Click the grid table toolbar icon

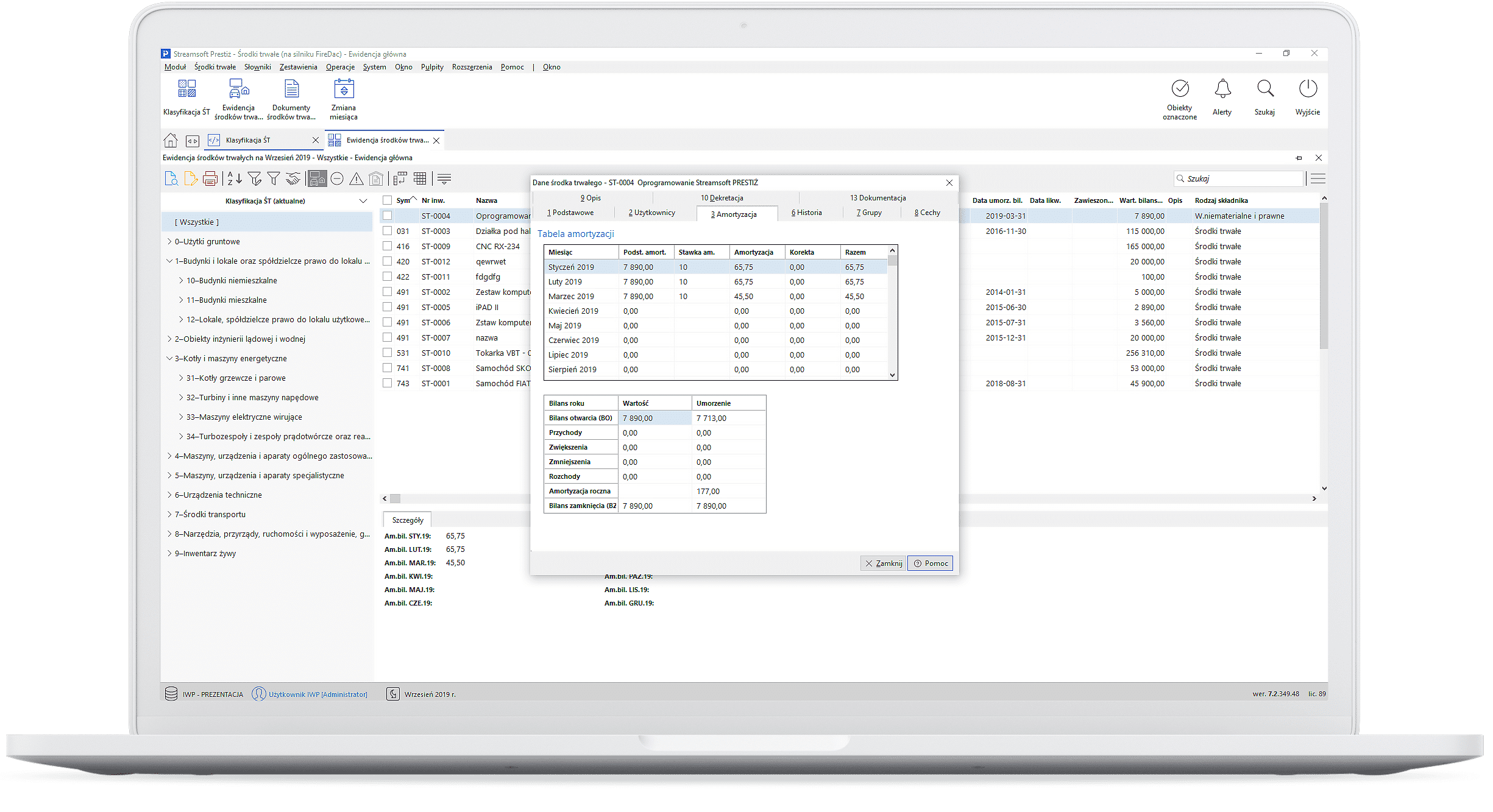click(x=420, y=178)
